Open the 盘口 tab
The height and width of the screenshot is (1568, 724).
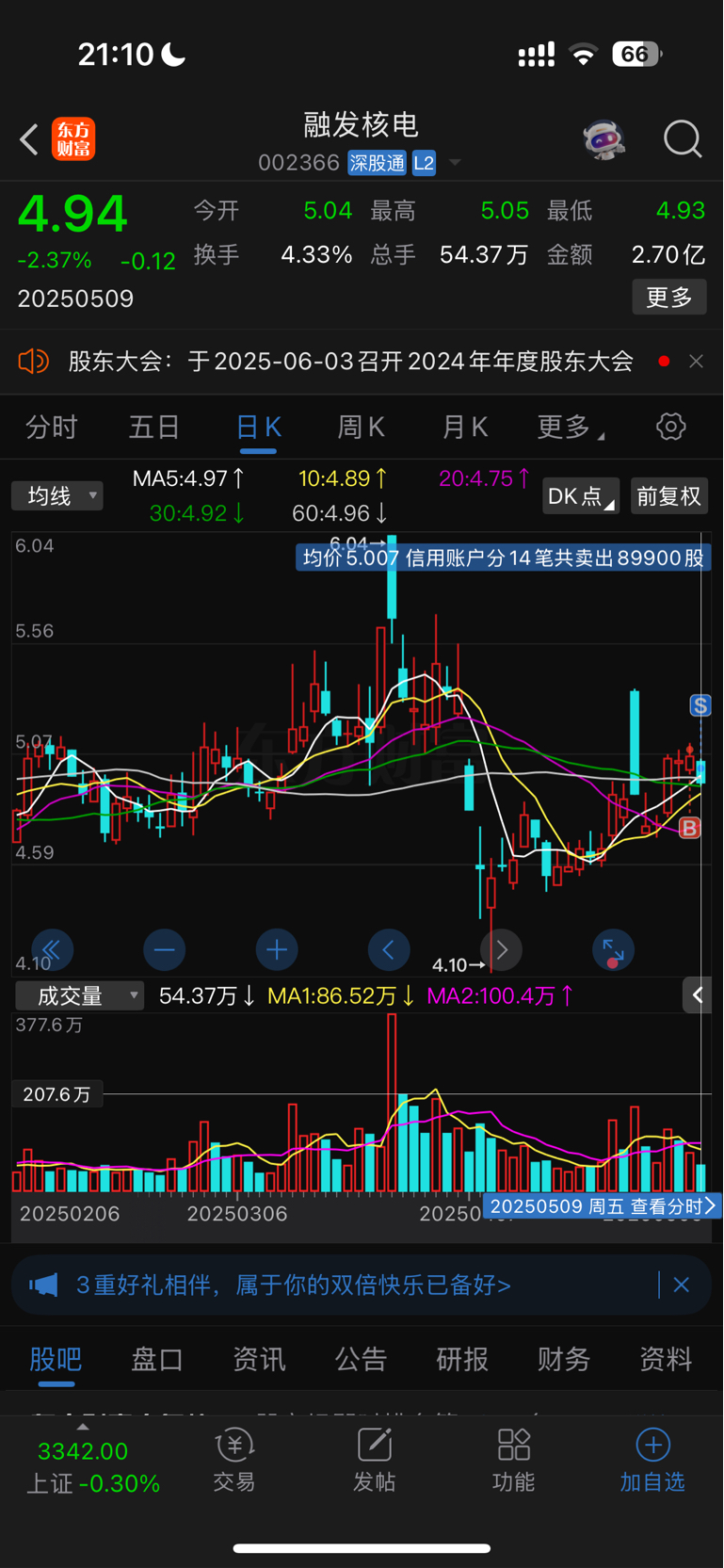click(x=157, y=1359)
